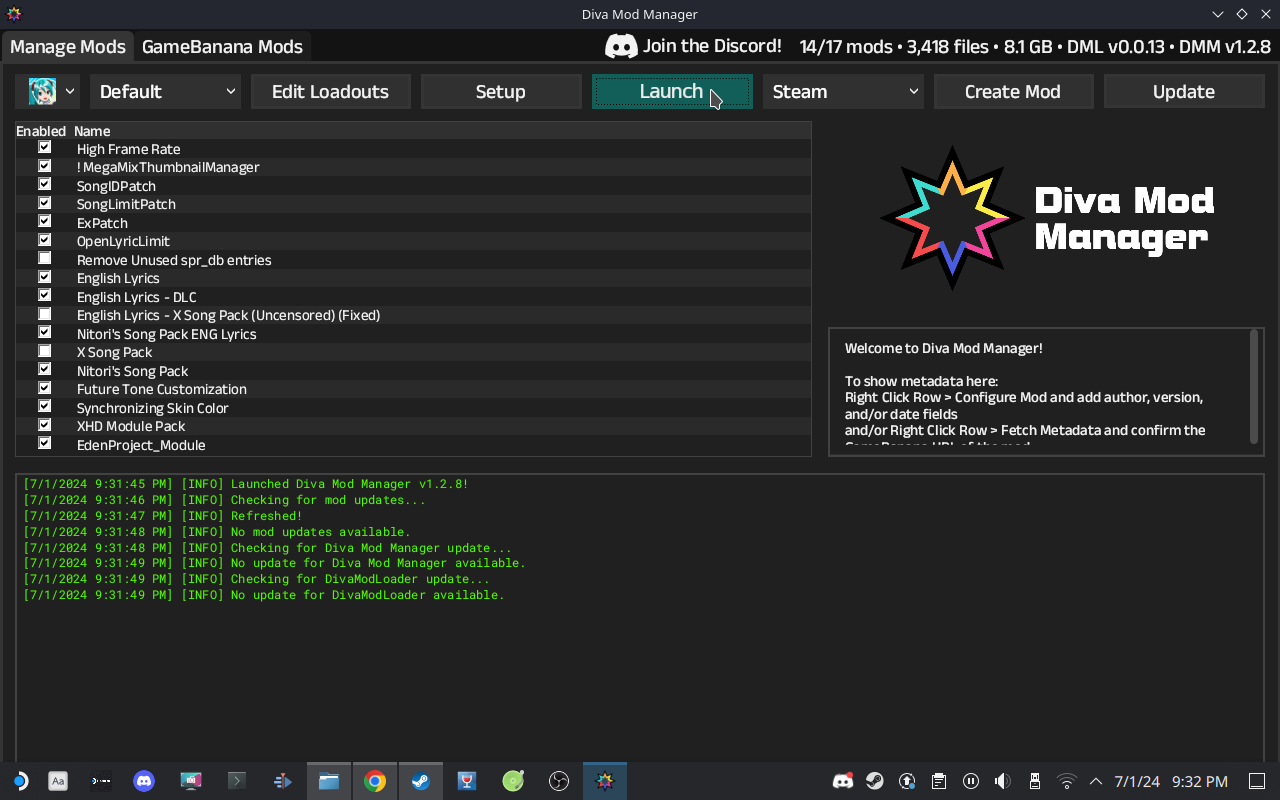1280x800 pixels.
Task: Switch to Google Chrome in the taskbar
Action: tap(375, 781)
